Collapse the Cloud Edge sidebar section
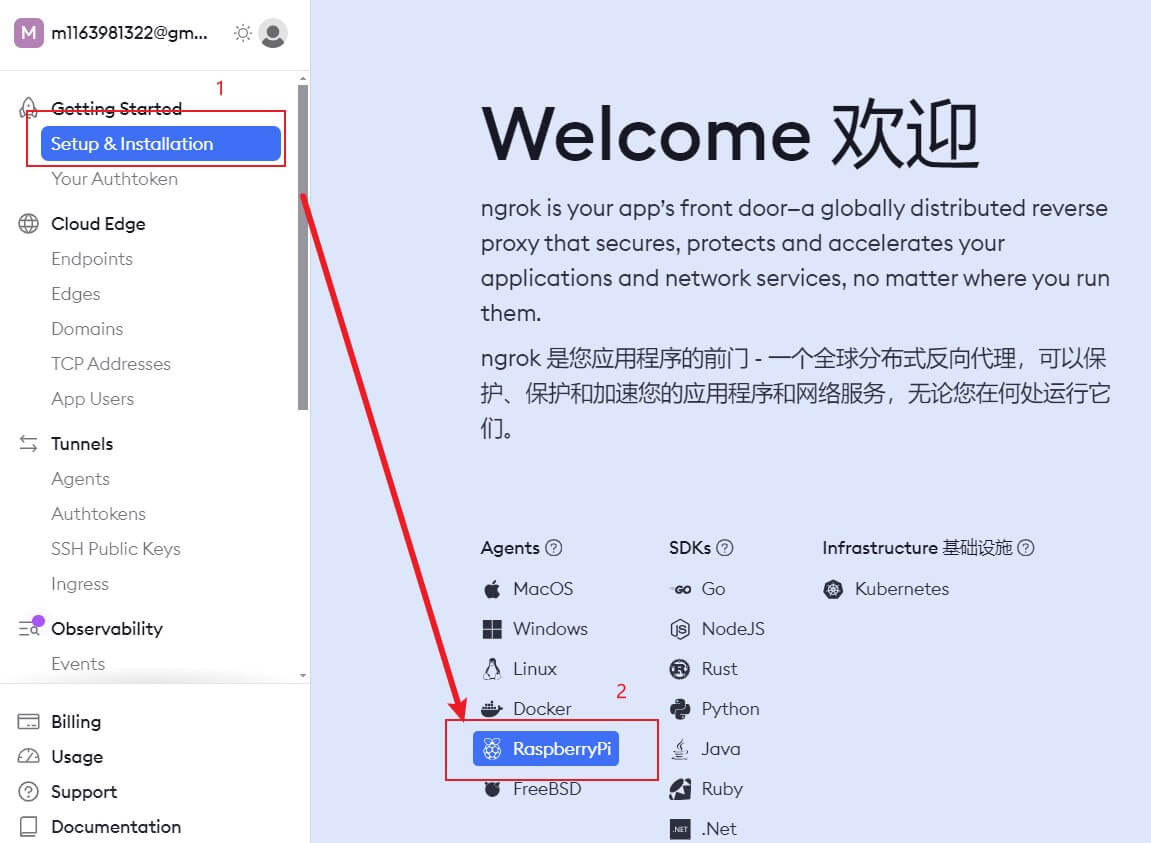Viewport: 1151px width, 843px height. pos(98,224)
